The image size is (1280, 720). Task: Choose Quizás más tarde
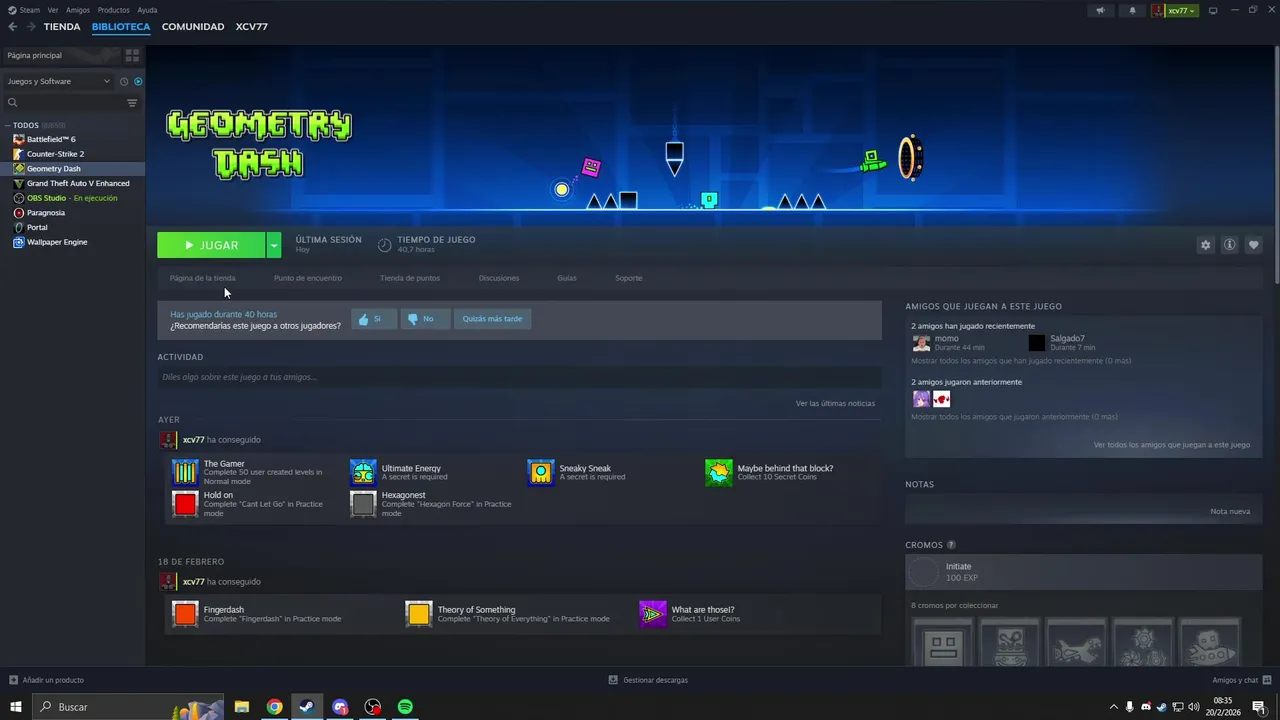492,319
